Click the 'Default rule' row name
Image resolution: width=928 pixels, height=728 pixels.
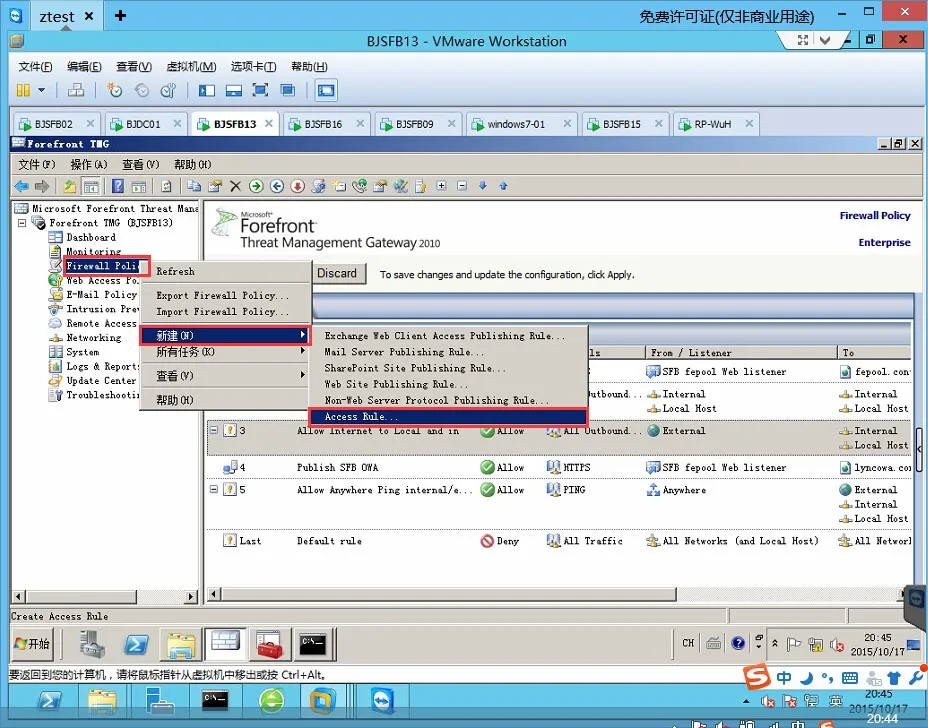329,541
